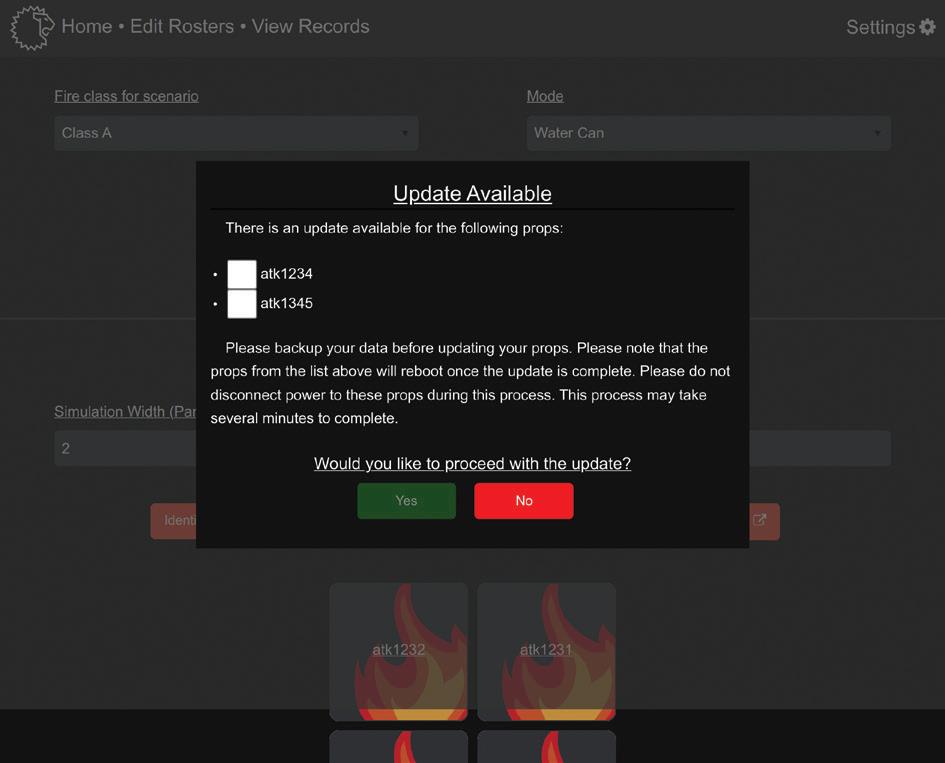Click the Fire class for scenario label
The height and width of the screenshot is (763, 945).
pos(127,96)
